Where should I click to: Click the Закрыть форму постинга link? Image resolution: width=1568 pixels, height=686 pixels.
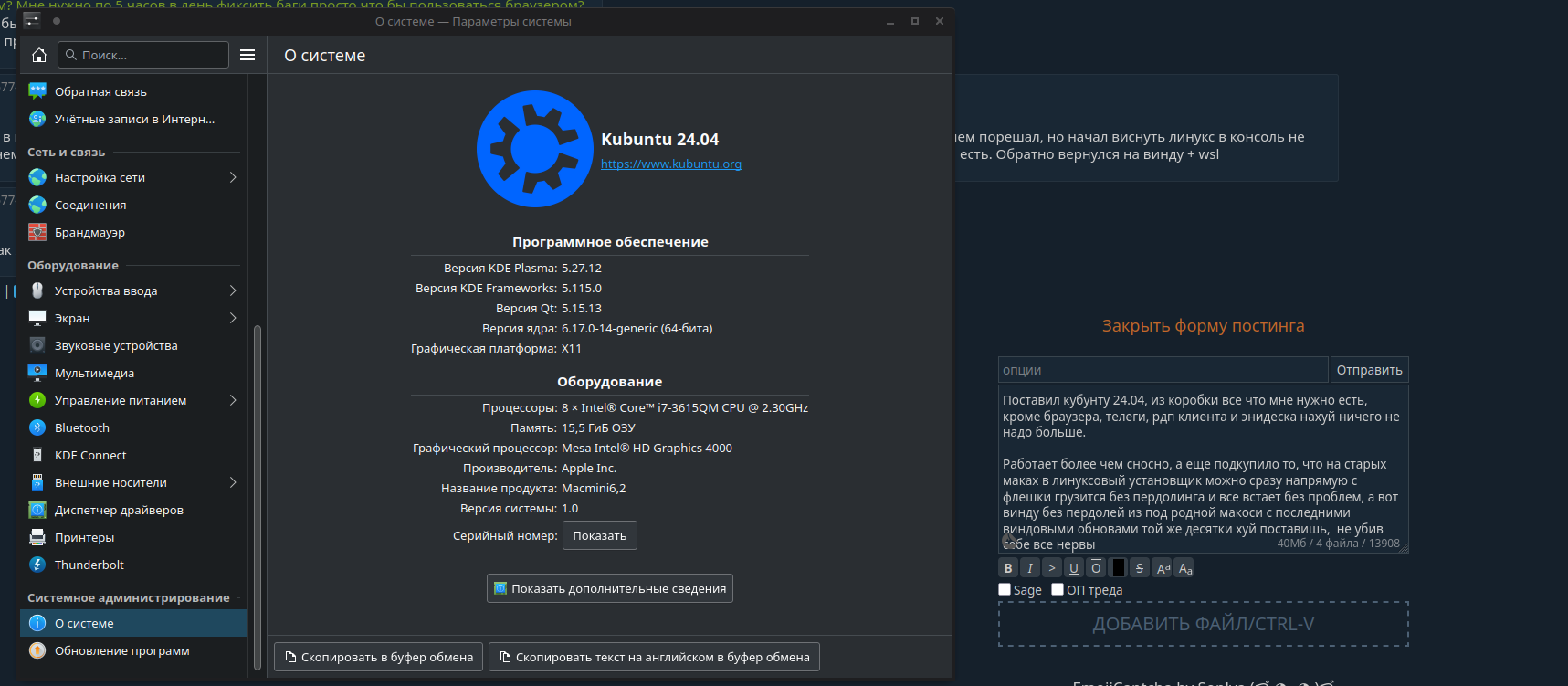(1203, 326)
